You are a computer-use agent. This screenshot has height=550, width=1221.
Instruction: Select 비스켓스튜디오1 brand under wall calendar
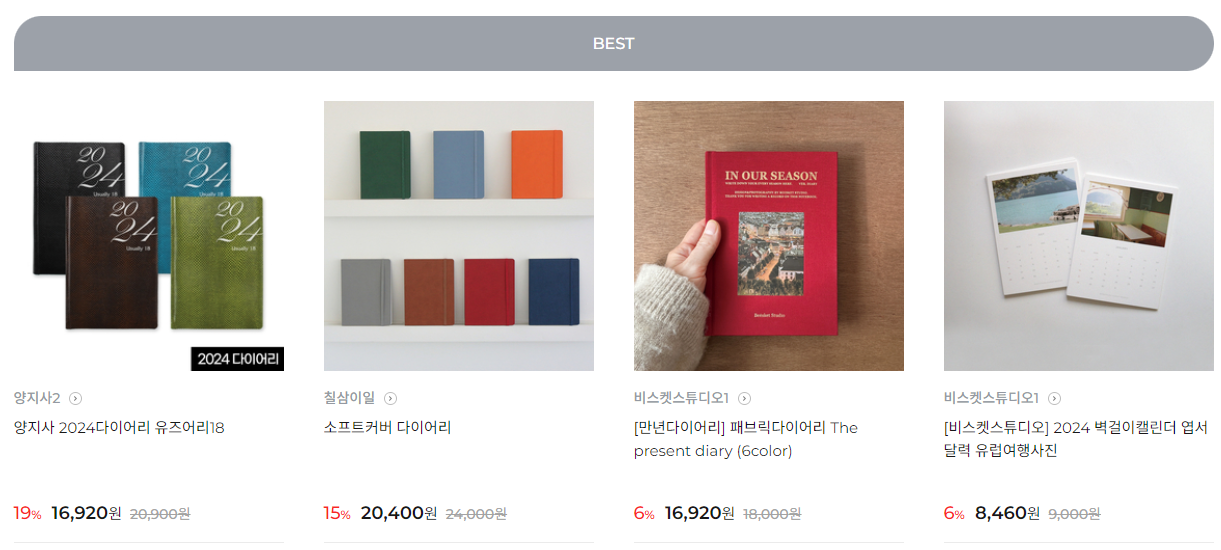992,398
